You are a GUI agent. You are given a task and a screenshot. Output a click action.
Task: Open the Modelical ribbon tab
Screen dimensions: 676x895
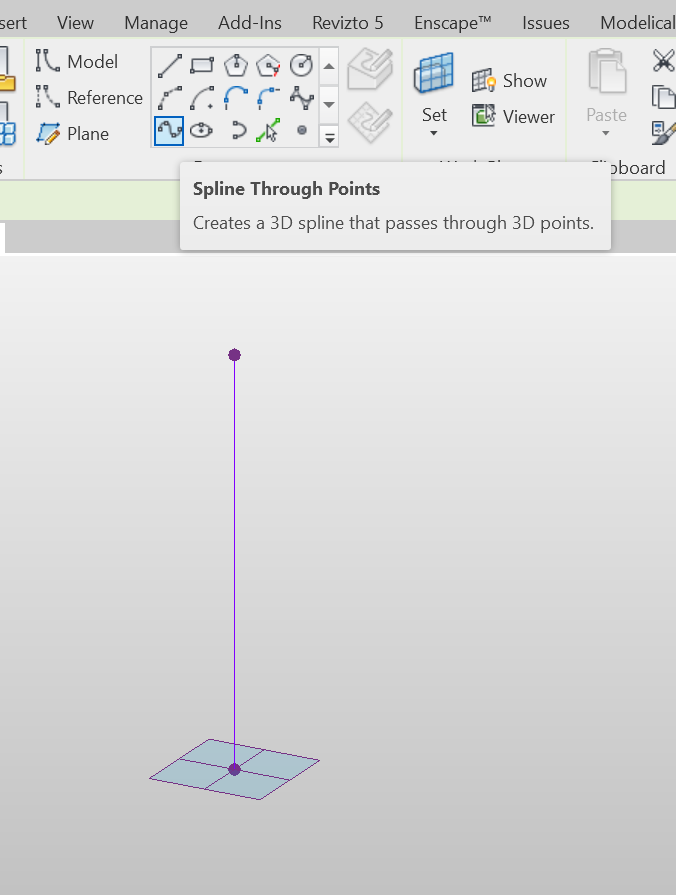(x=638, y=23)
